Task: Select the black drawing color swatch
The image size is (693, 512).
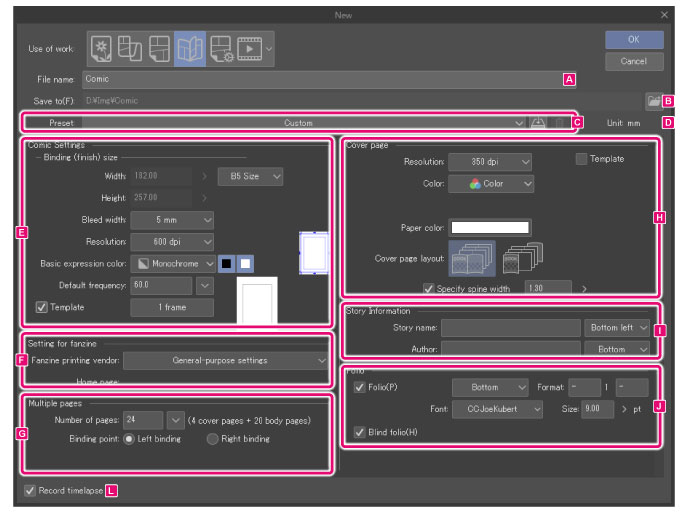Action: click(x=226, y=264)
